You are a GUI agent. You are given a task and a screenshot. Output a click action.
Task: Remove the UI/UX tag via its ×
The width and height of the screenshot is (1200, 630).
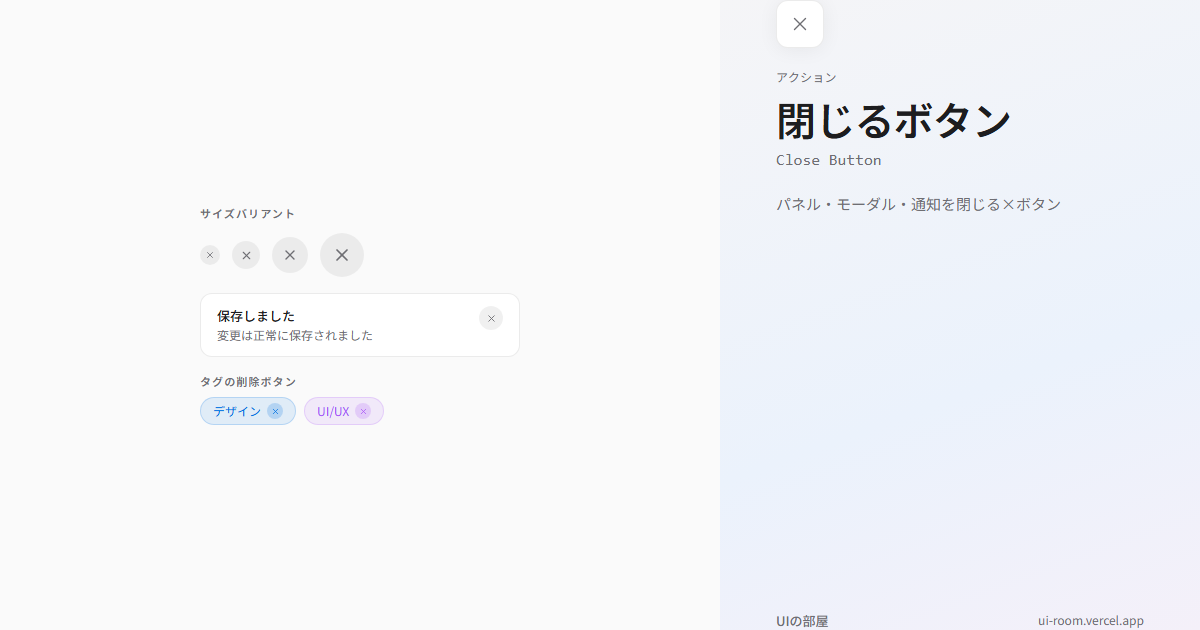[363, 411]
